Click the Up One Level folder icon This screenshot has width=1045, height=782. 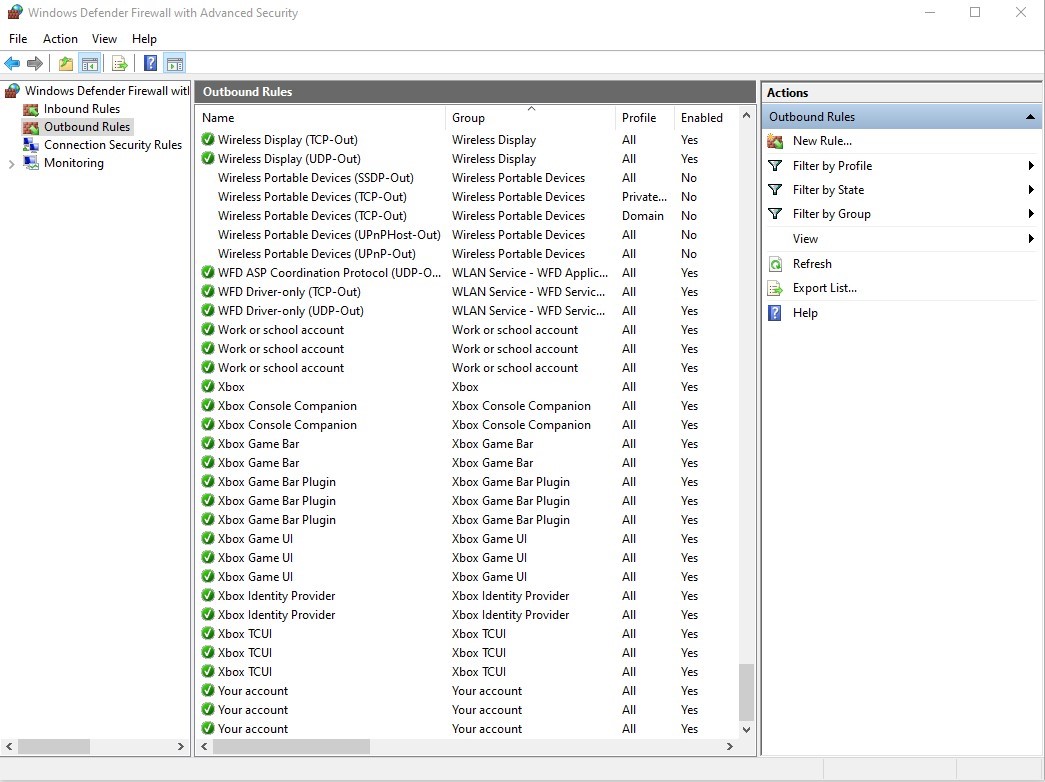click(x=65, y=64)
